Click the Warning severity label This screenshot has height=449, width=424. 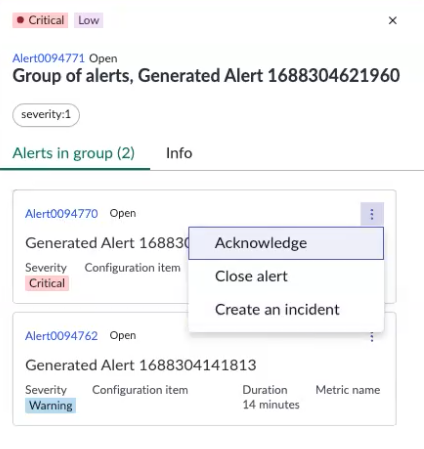51,406
